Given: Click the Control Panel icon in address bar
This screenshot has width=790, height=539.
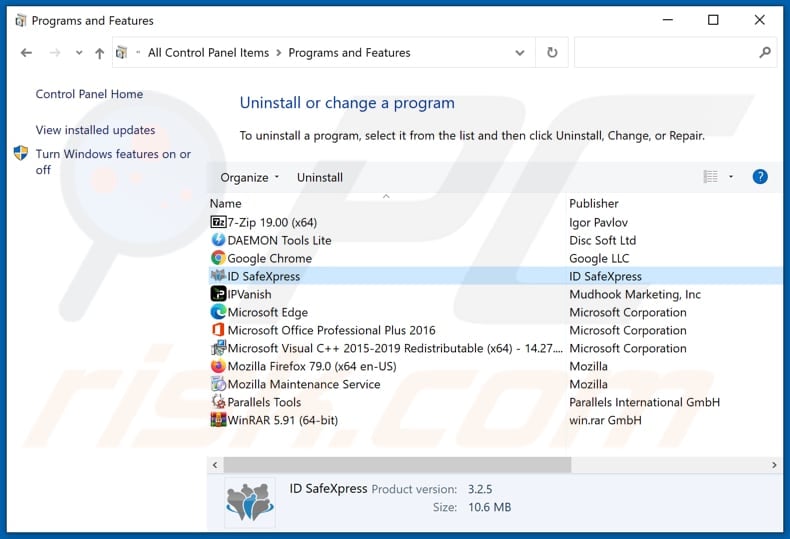Looking at the screenshot, I should (121, 52).
